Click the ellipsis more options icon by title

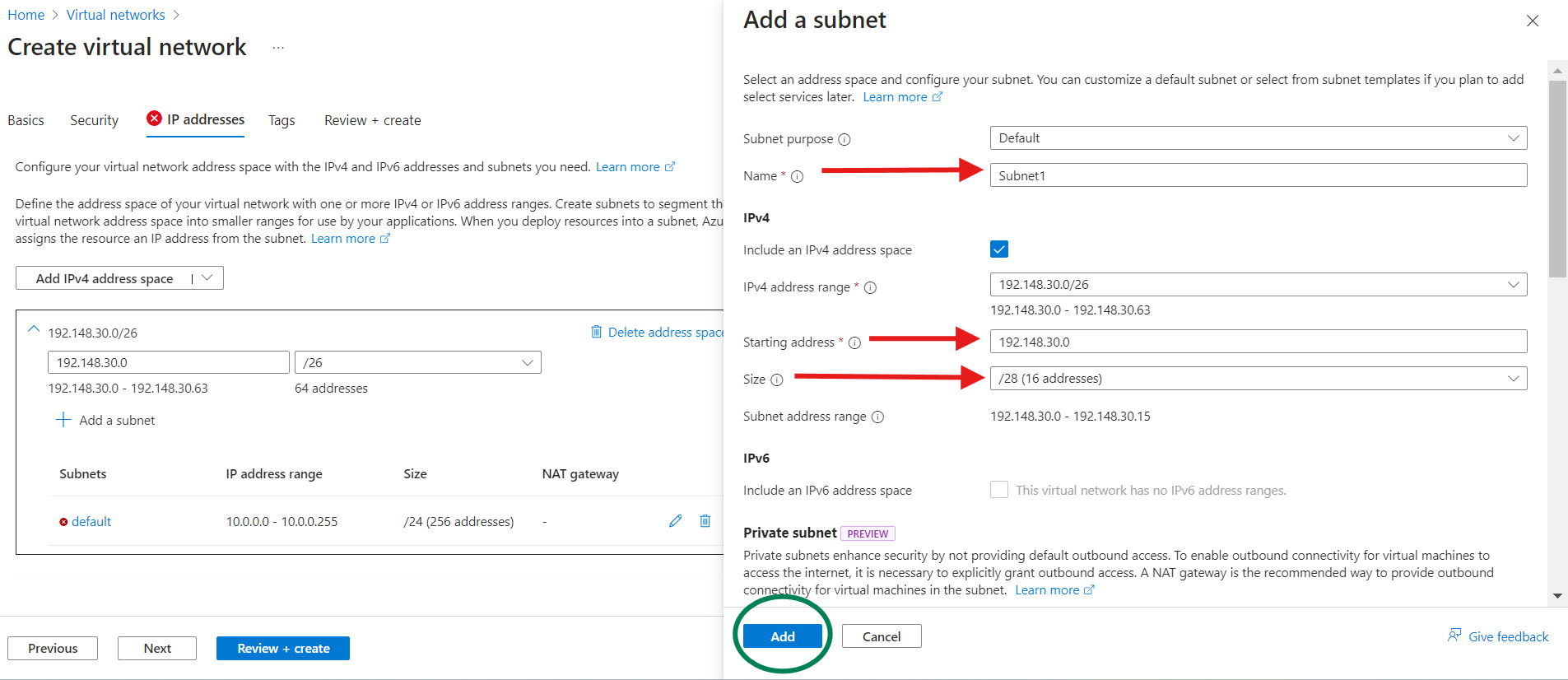pyautogui.click(x=278, y=48)
